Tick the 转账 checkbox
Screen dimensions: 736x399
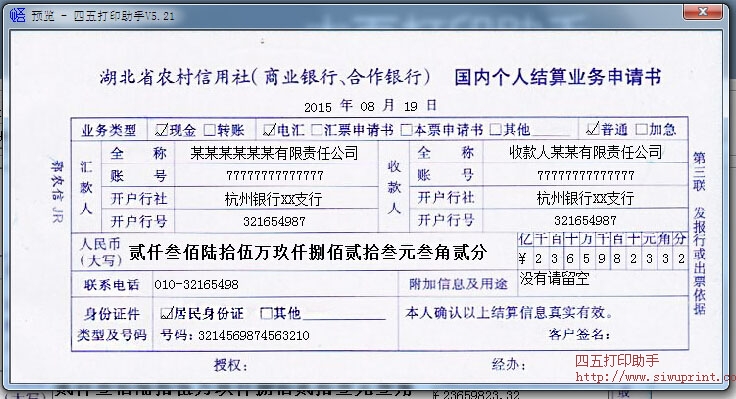209,130
